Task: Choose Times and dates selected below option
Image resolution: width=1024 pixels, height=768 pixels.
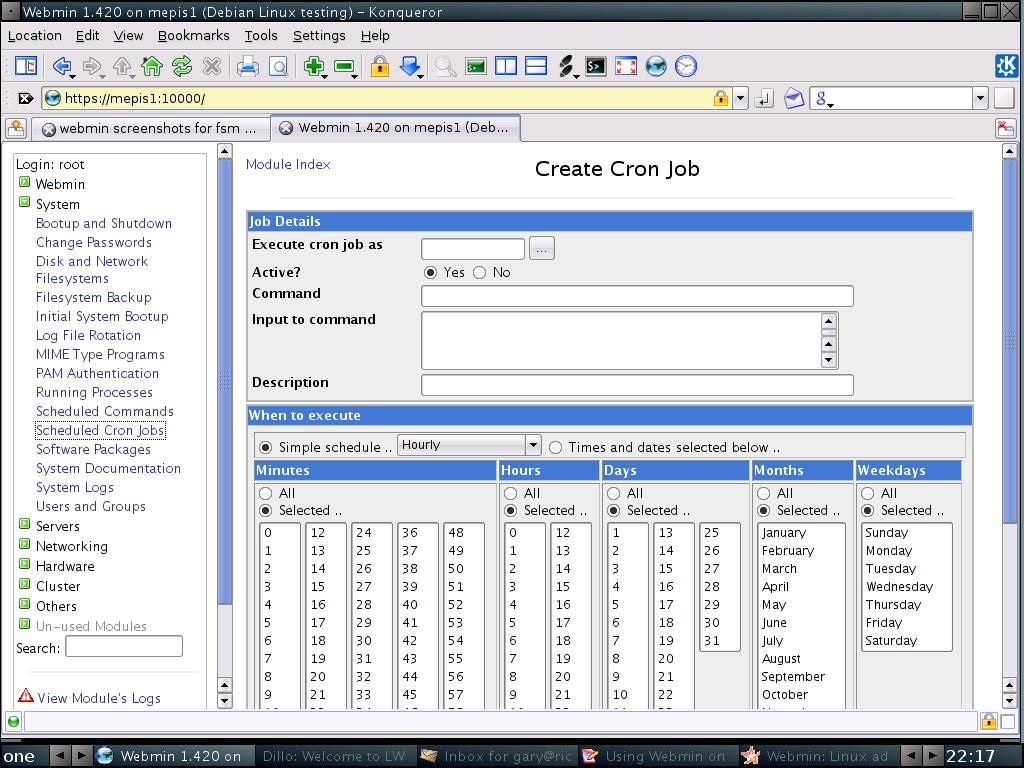Action: coord(555,447)
